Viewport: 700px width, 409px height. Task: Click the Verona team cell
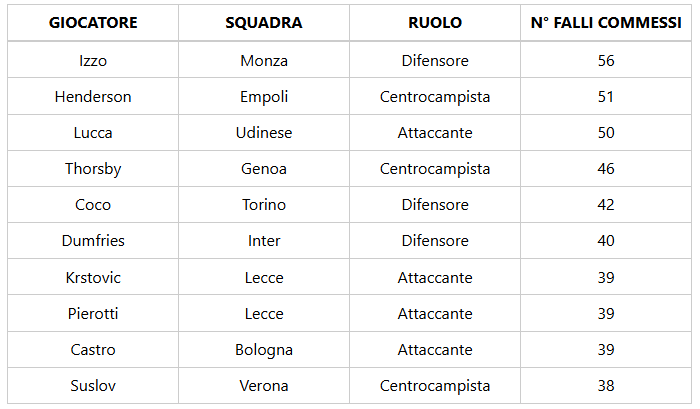click(264, 386)
